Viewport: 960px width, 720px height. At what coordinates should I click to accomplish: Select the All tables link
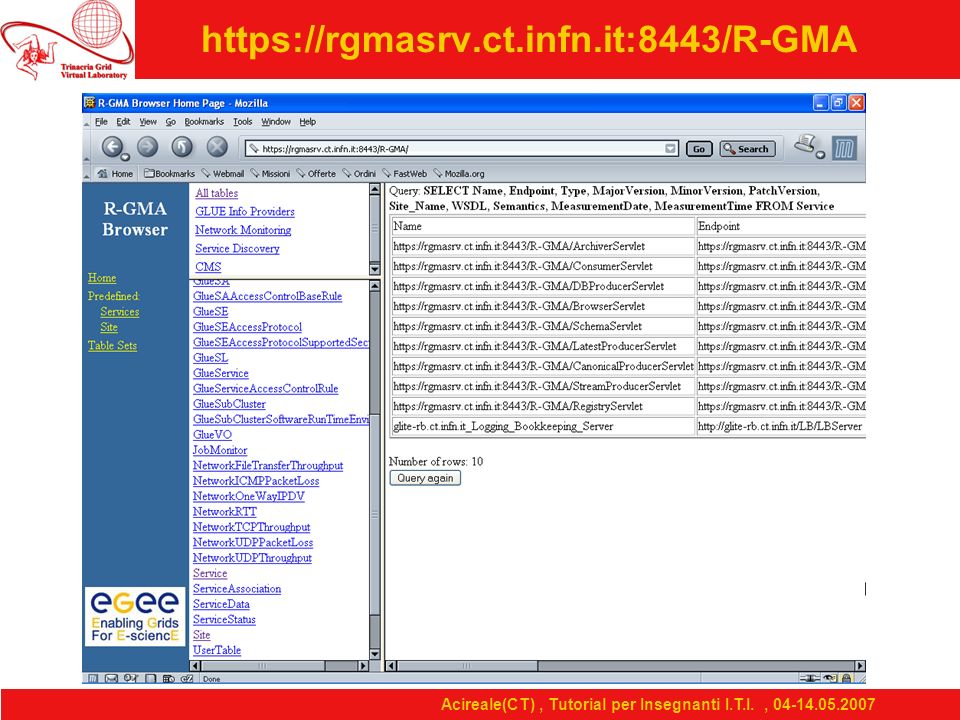point(217,193)
